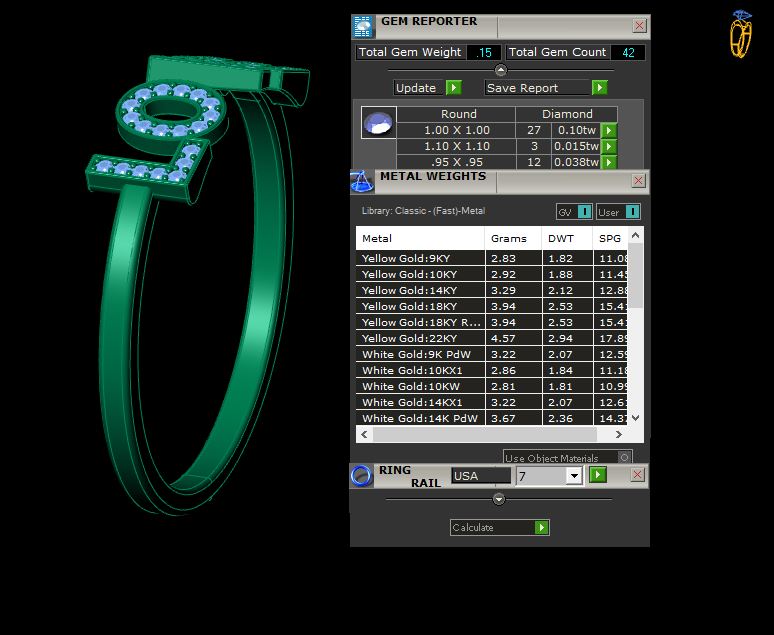
Task: Enable Use Object Materials option
Action: (624, 458)
